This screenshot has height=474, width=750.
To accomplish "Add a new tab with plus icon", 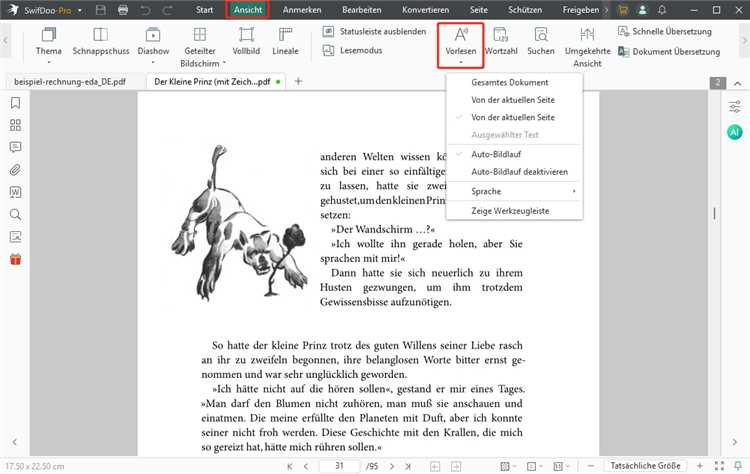I will (x=298, y=81).
